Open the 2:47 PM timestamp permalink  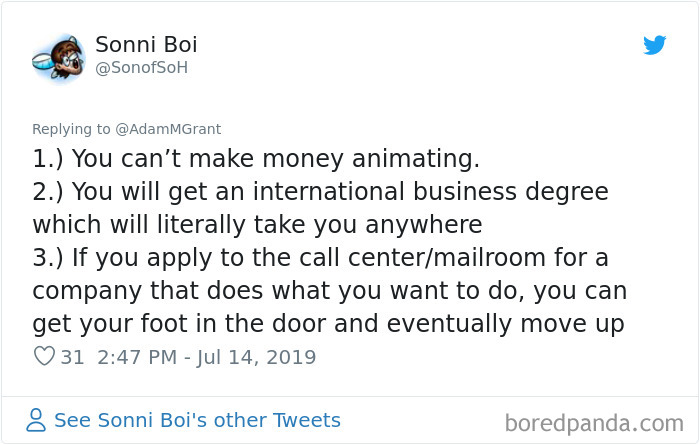coord(137,357)
